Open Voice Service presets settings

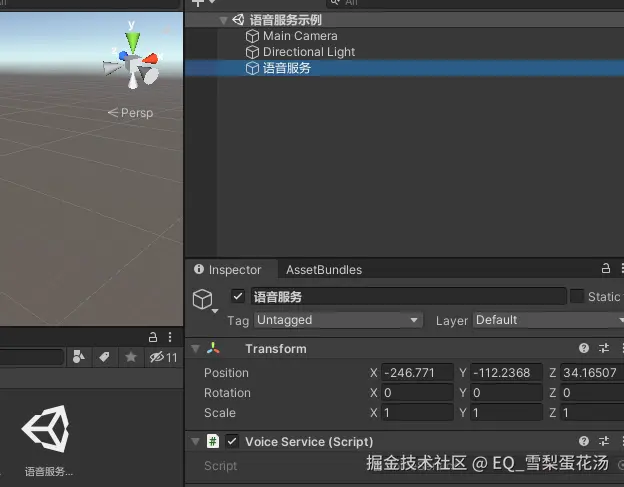604,441
